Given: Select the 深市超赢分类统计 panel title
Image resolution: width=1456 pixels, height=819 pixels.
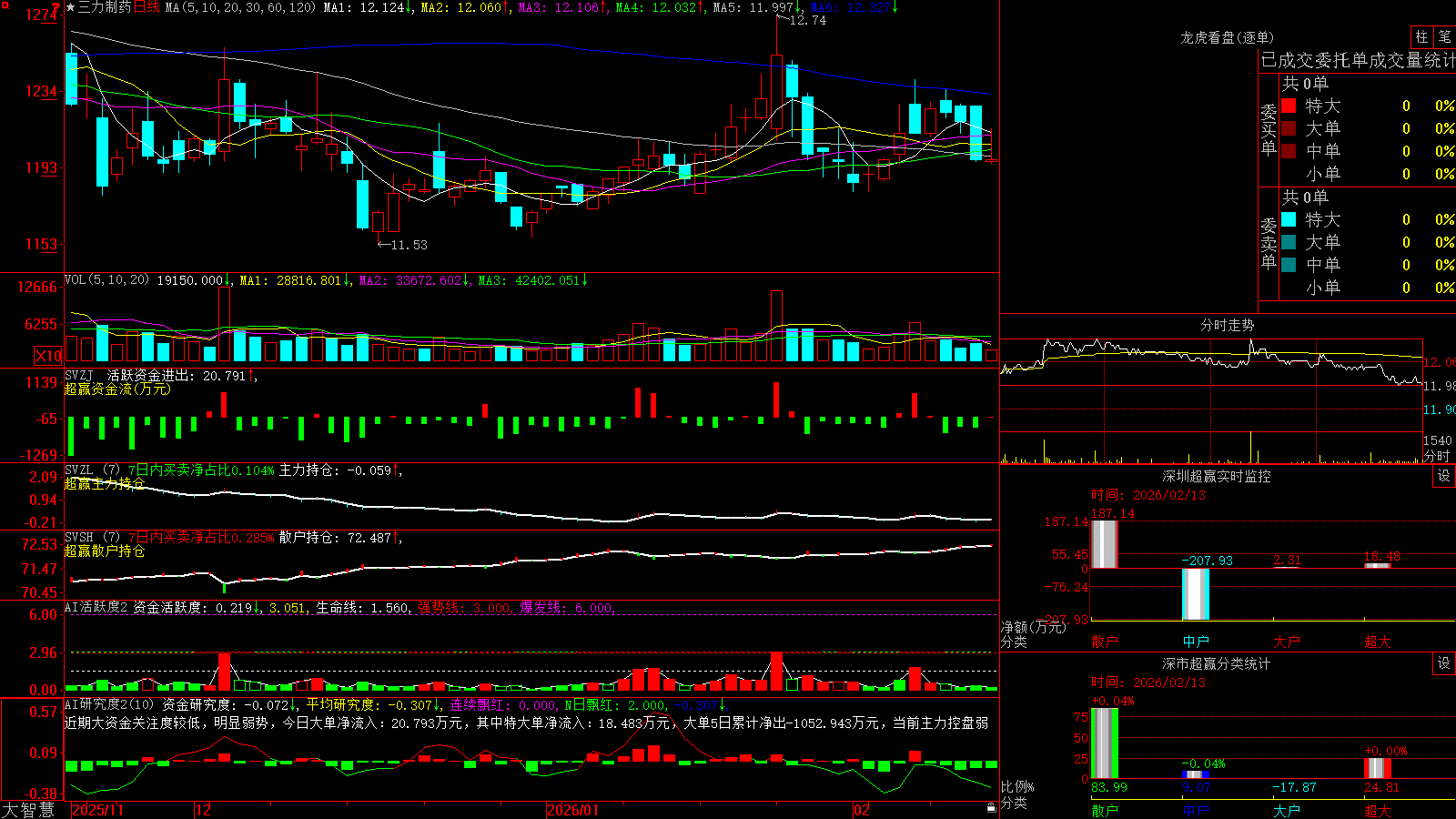Looking at the screenshot, I should pyautogui.click(x=1217, y=663).
